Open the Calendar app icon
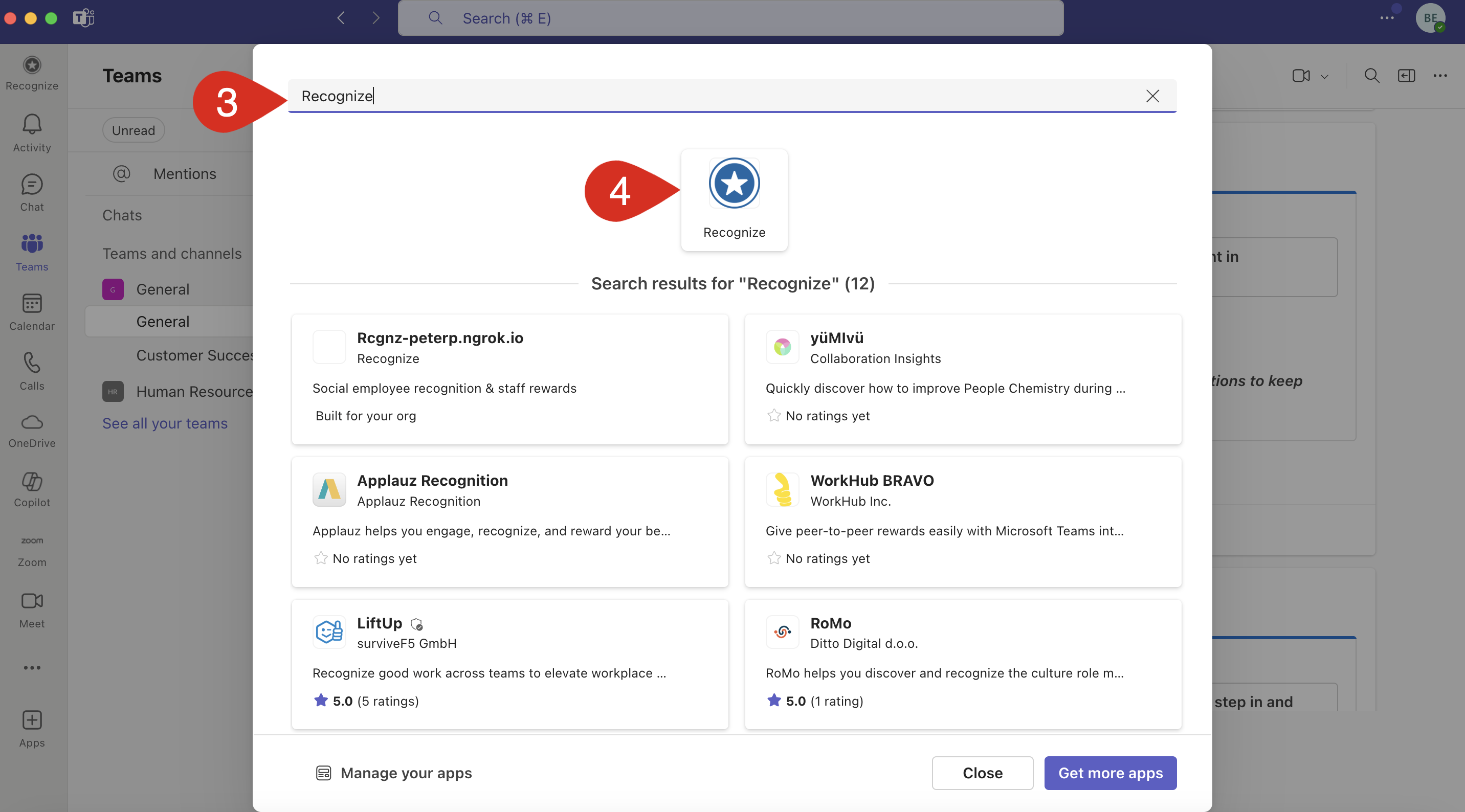 32,311
